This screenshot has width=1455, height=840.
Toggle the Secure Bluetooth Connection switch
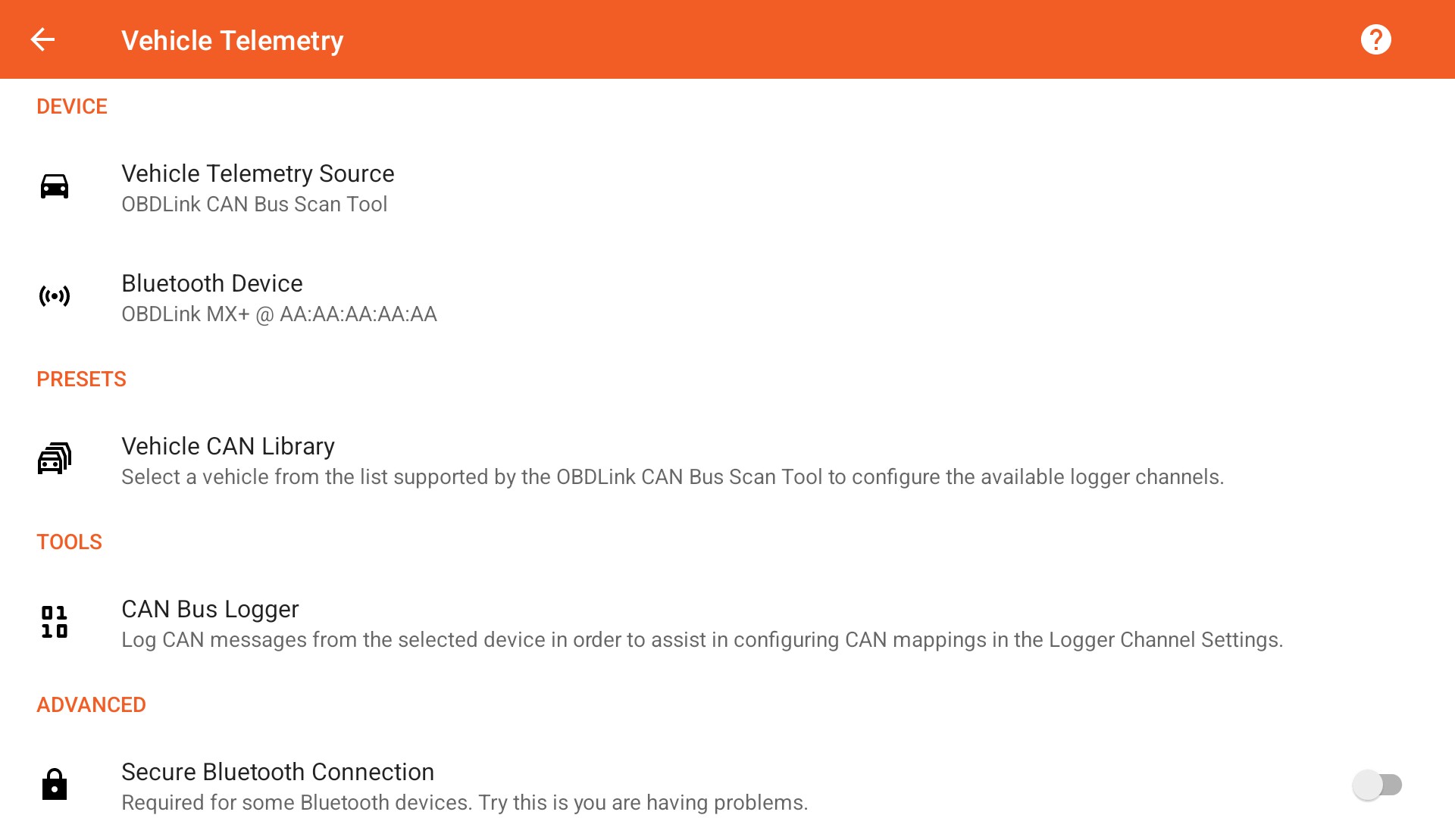[x=1377, y=785]
